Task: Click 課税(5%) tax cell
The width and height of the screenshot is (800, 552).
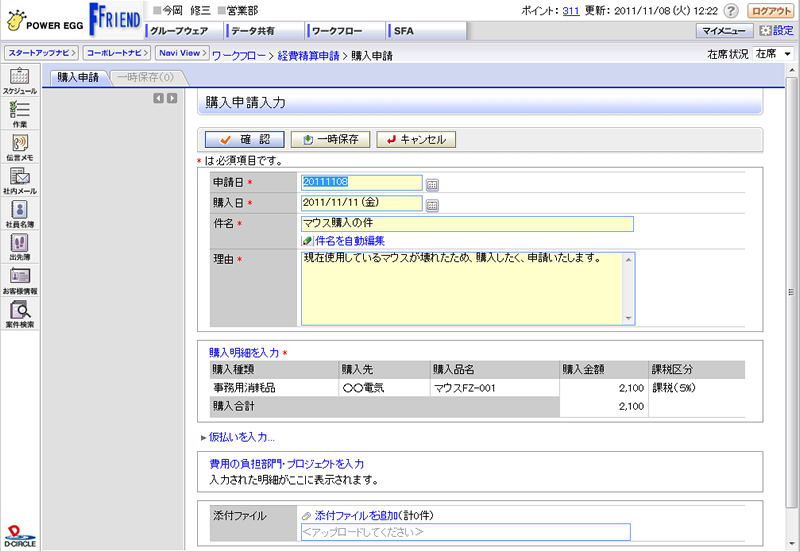Action: [696, 388]
